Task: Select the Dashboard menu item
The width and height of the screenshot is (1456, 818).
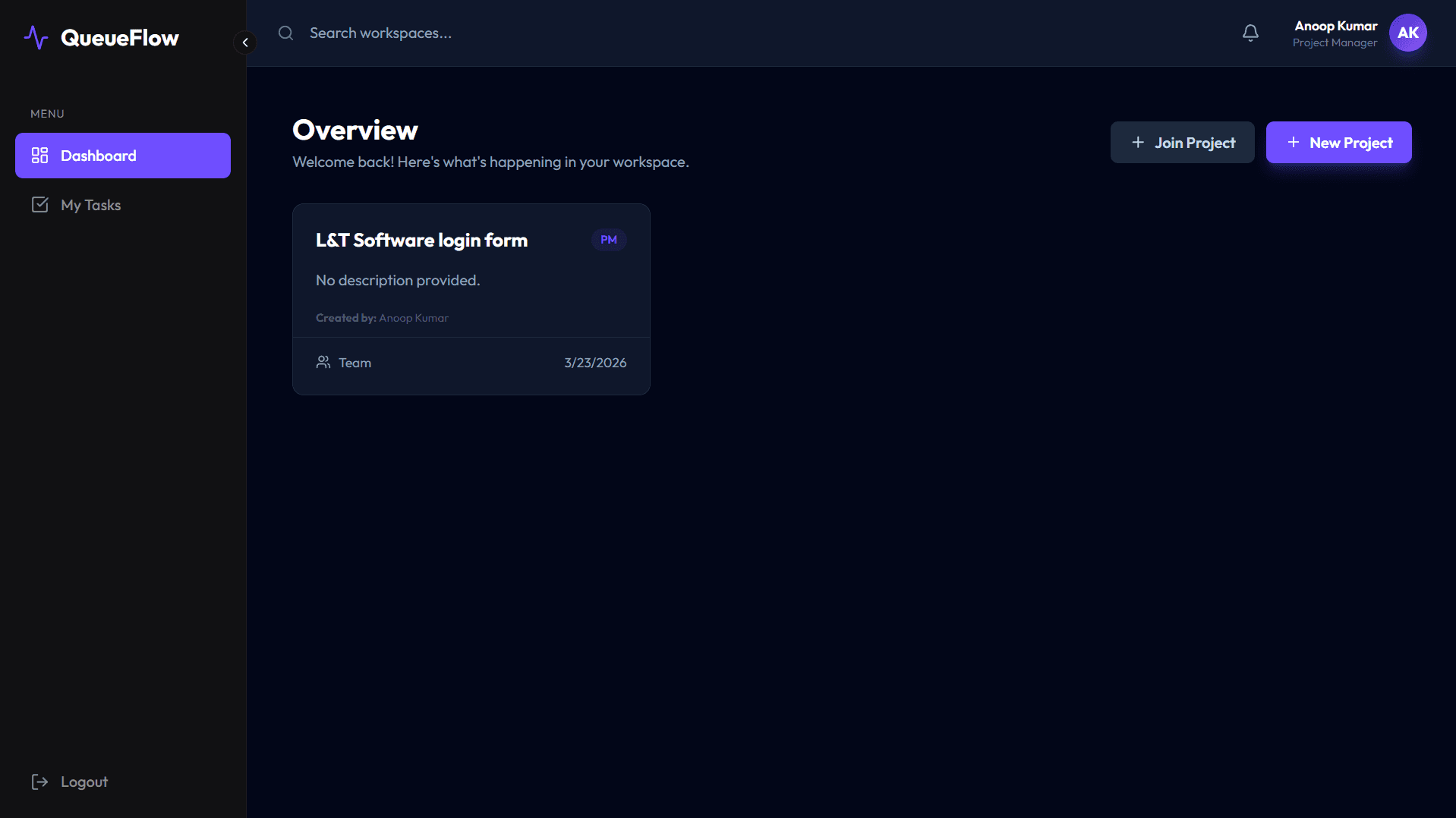Action: [123, 156]
